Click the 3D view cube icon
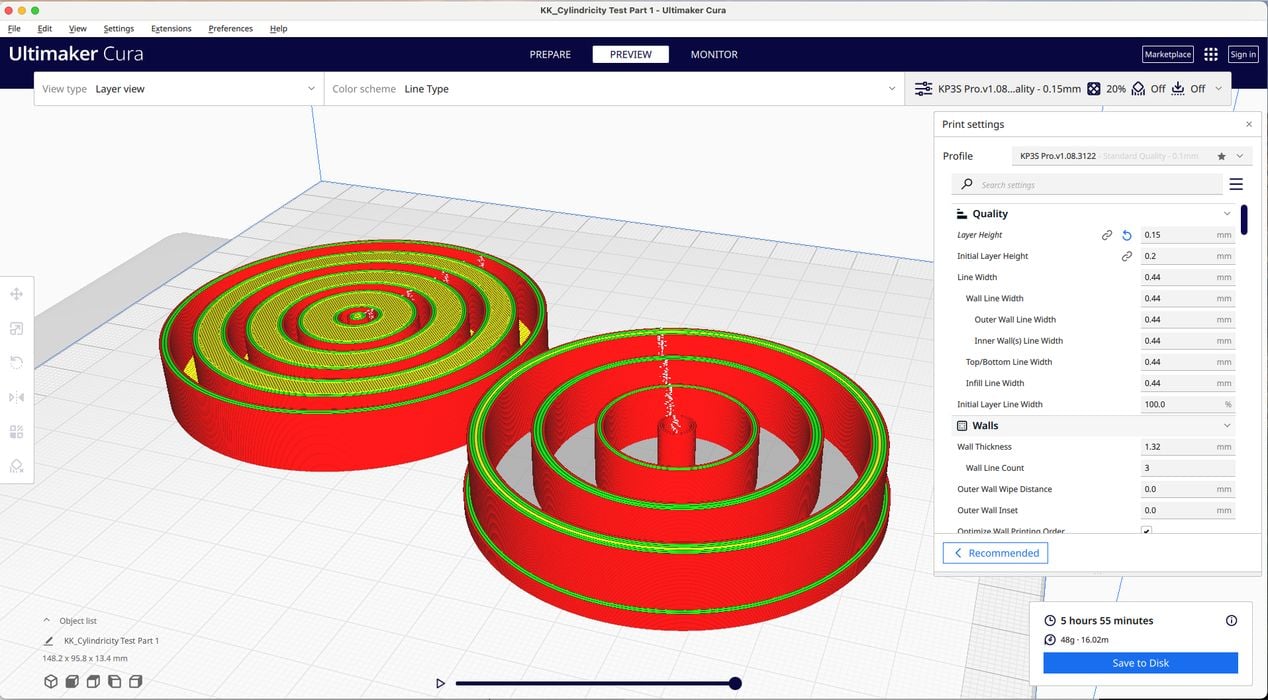 coord(51,682)
